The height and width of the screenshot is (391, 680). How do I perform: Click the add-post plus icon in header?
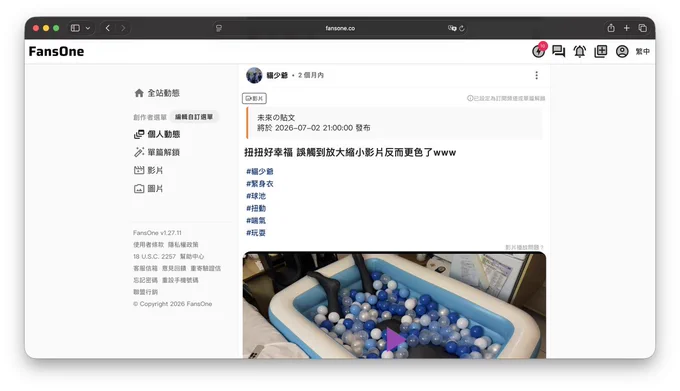[x=601, y=51]
